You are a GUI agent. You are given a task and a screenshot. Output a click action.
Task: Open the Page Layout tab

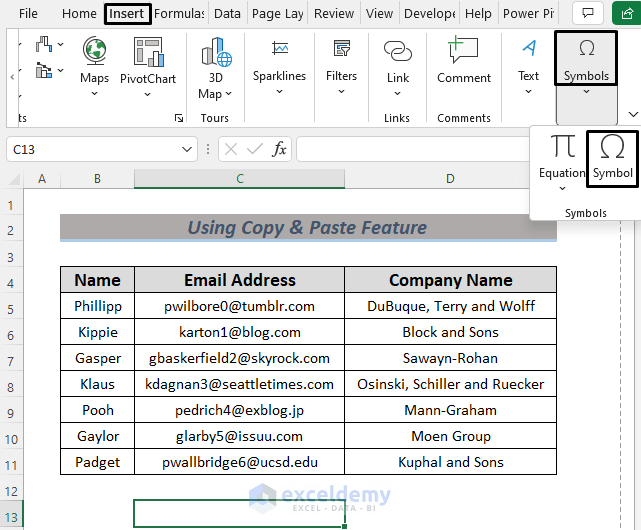click(x=278, y=14)
